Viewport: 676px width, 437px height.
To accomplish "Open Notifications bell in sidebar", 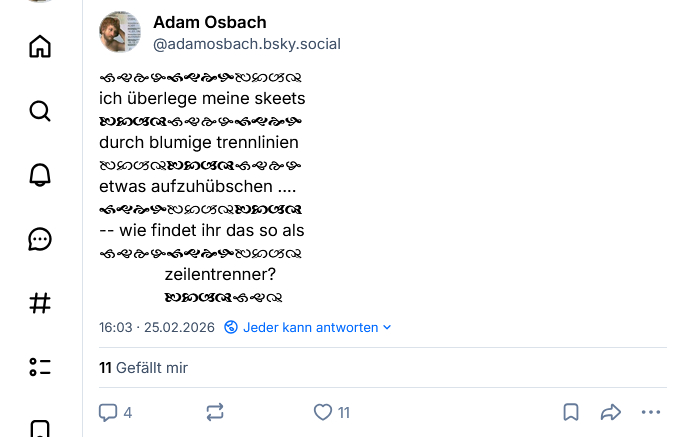I will pos(40,175).
